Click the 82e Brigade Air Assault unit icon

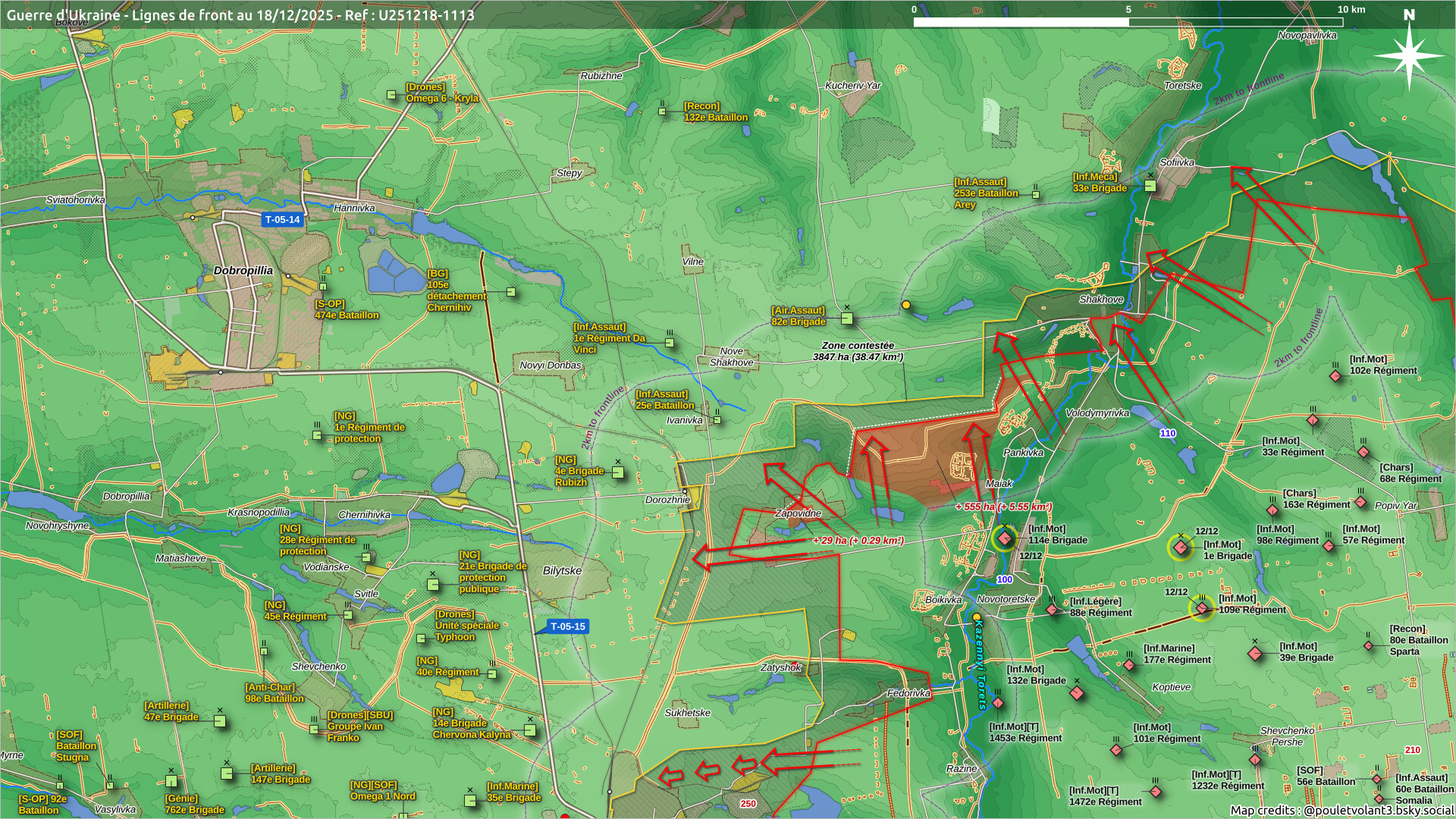(847, 318)
